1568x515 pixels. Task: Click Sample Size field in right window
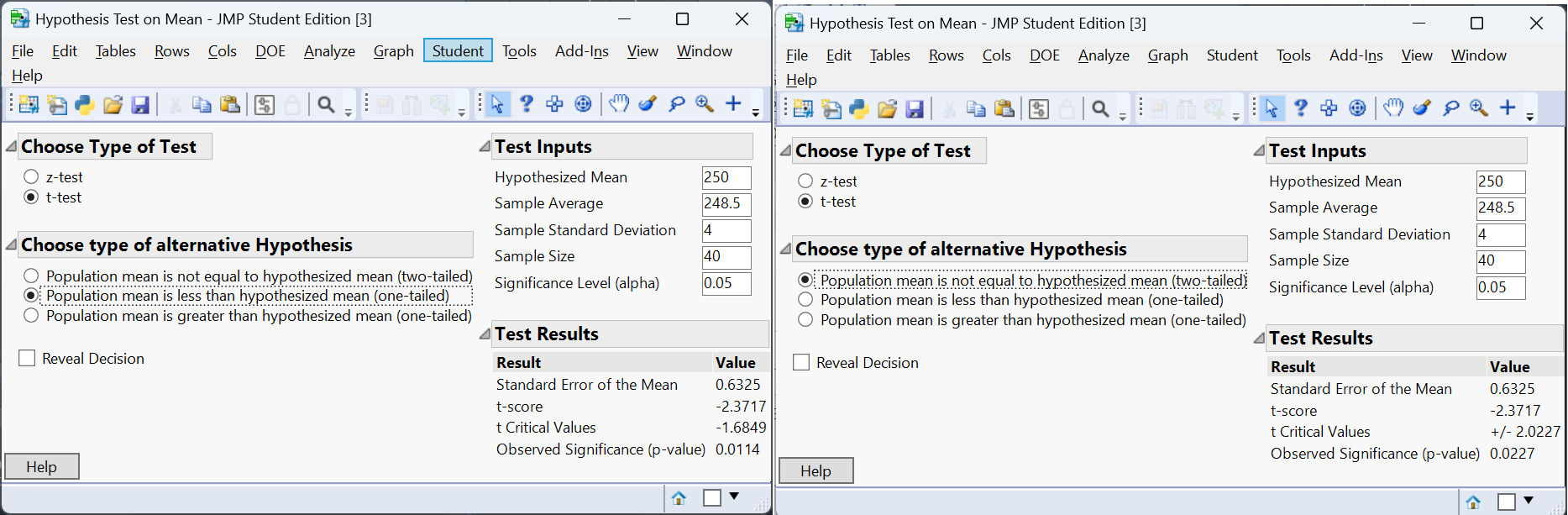coord(1500,261)
